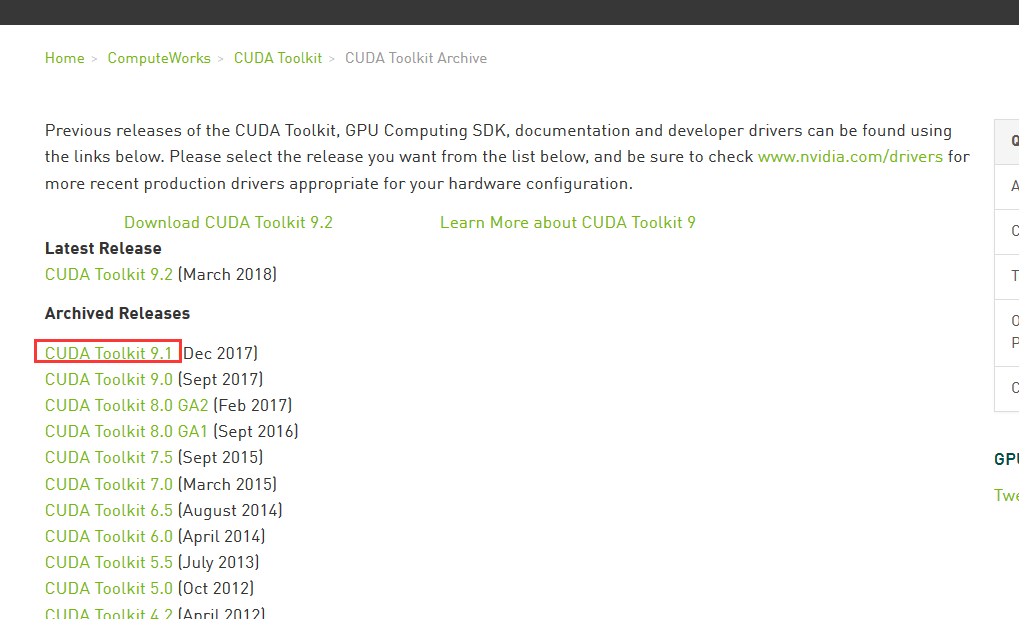Select CUDA Toolkit 8.0 GA2 link
1019x619 pixels.
127,405
